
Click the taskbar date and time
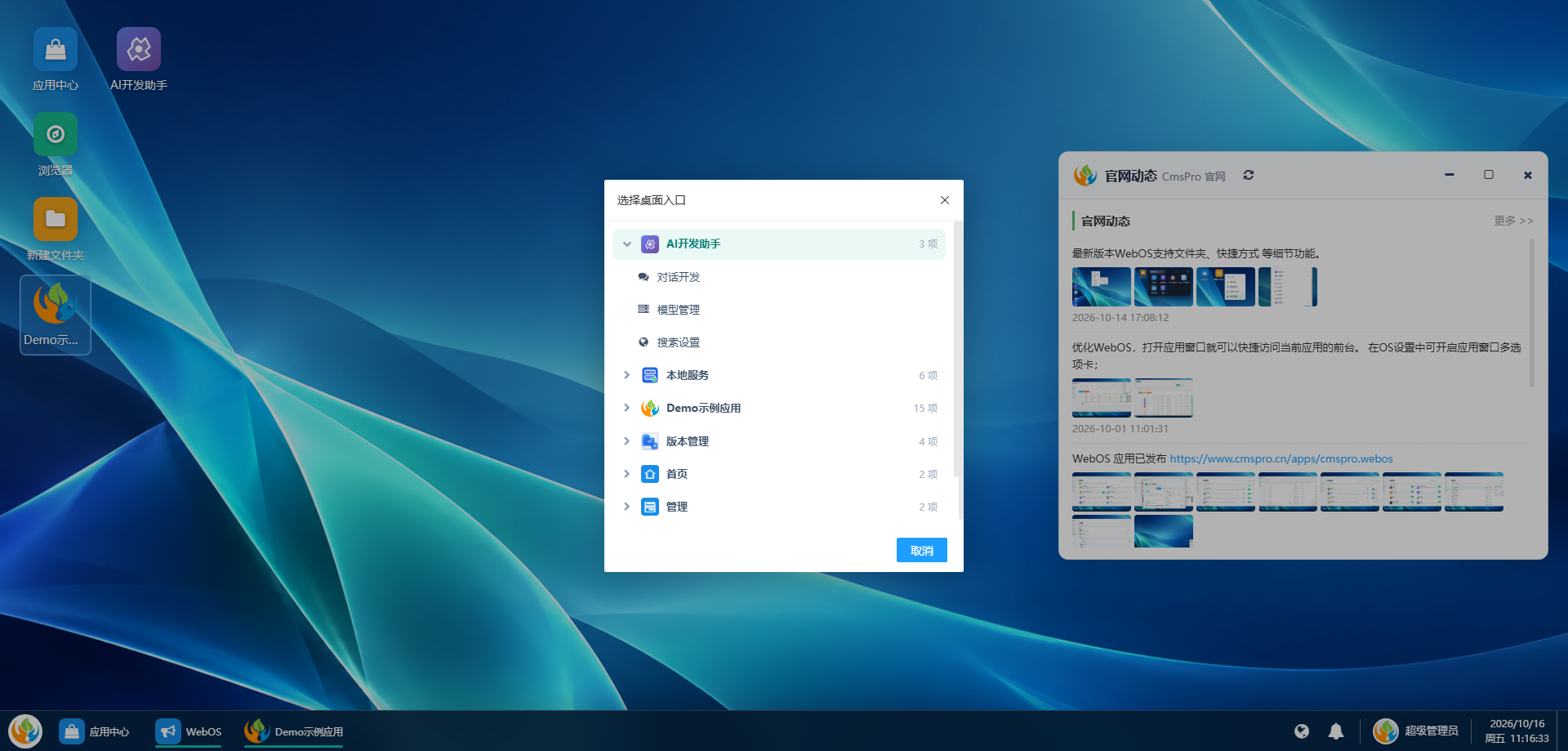click(x=1517, y=731)
